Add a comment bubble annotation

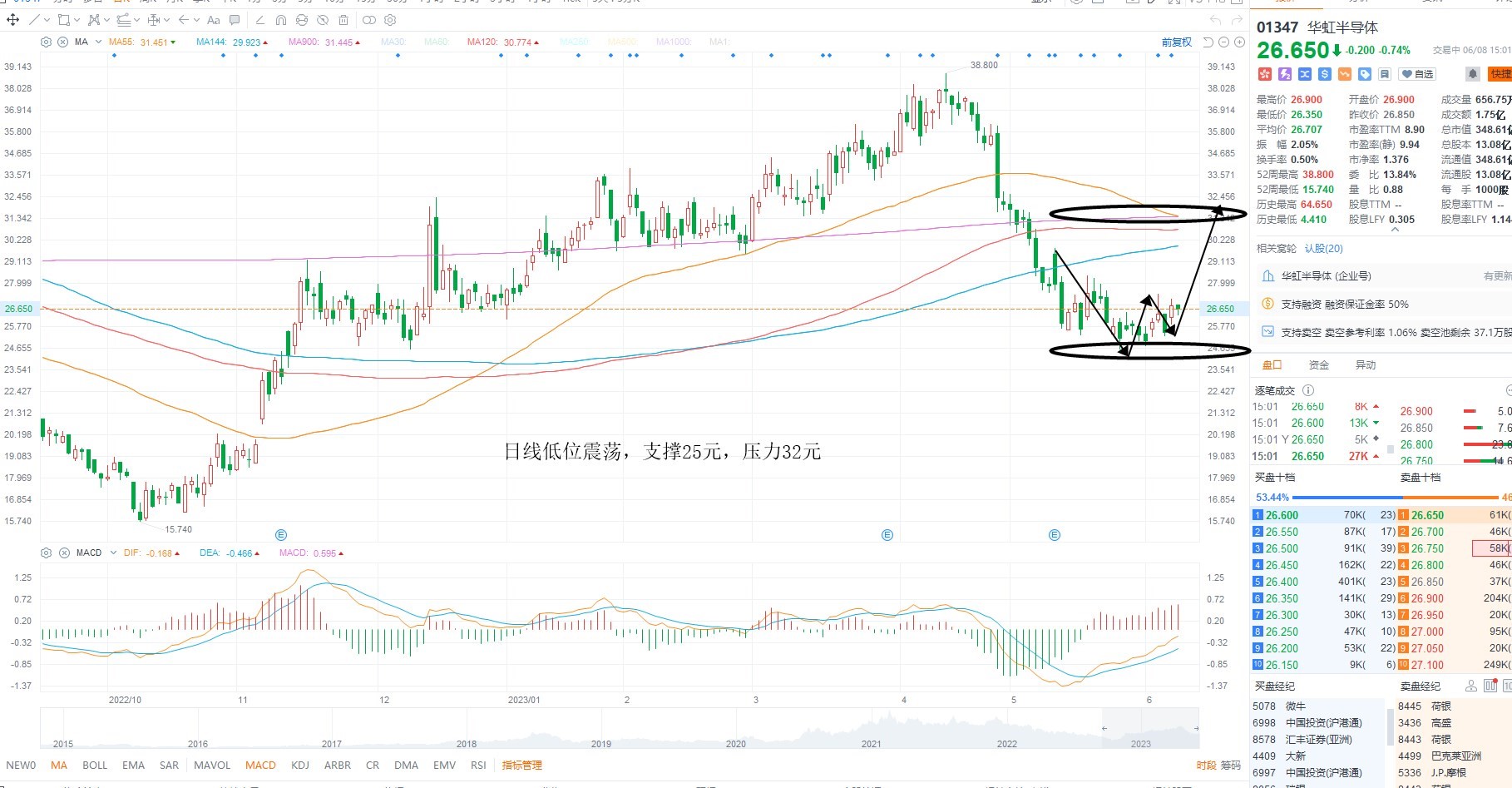(x=235, y=20)
